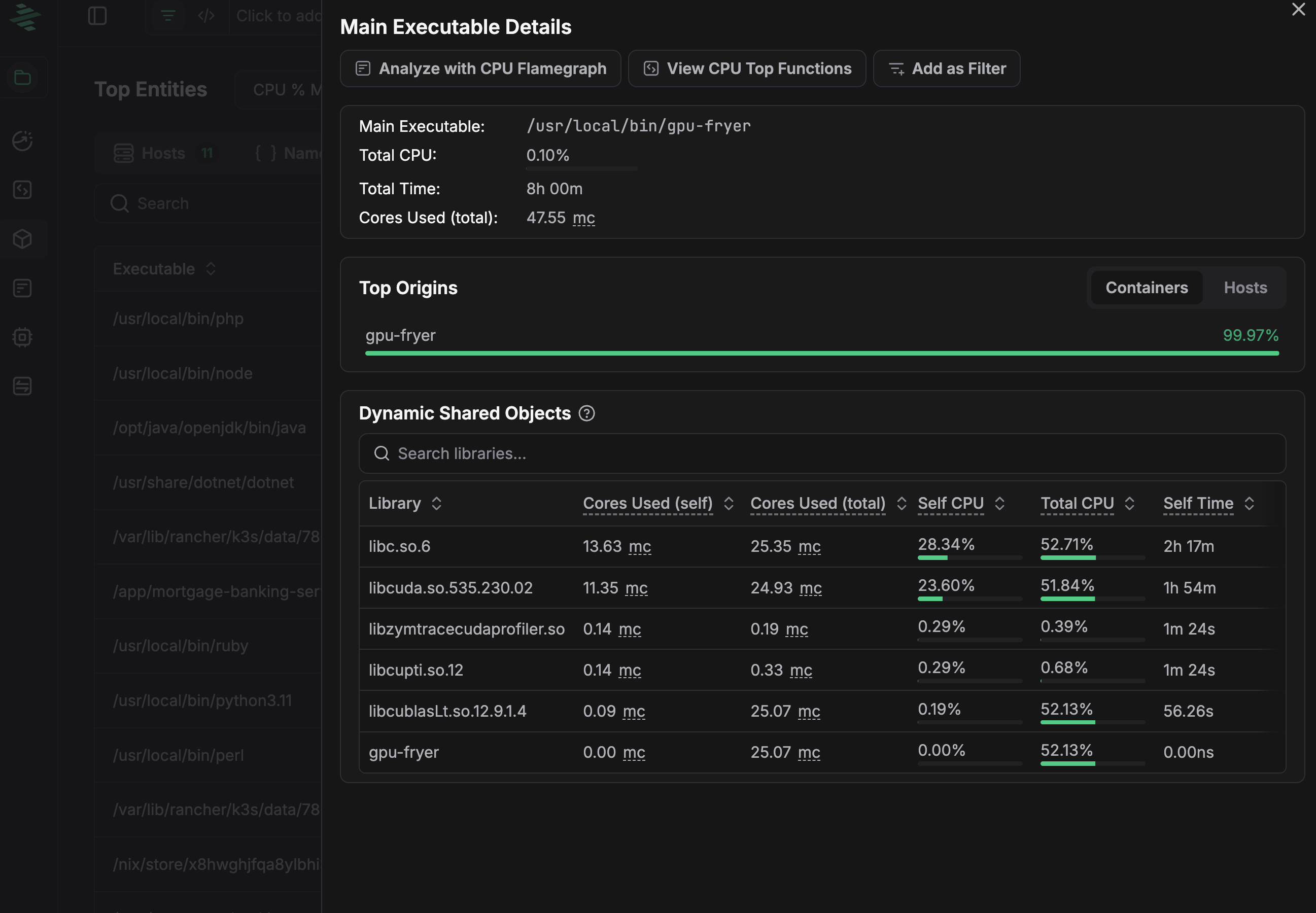The height and width of the screenshot is (913, 1316).
Task: Open the code snippet icon in the sidebar
Action: pyautogui.click(x=23, y=190)
